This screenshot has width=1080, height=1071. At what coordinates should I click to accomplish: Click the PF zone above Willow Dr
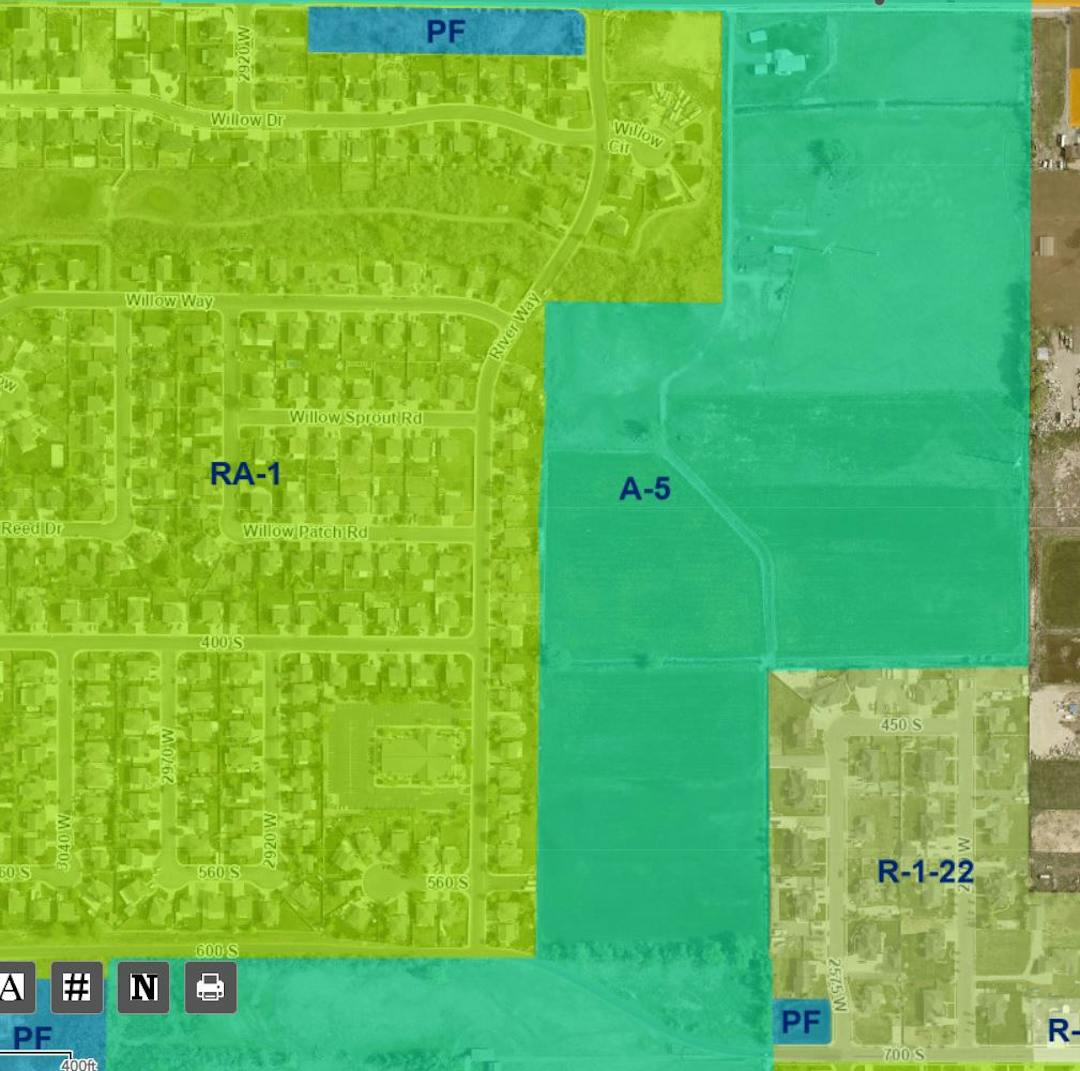tap(446, 32)
